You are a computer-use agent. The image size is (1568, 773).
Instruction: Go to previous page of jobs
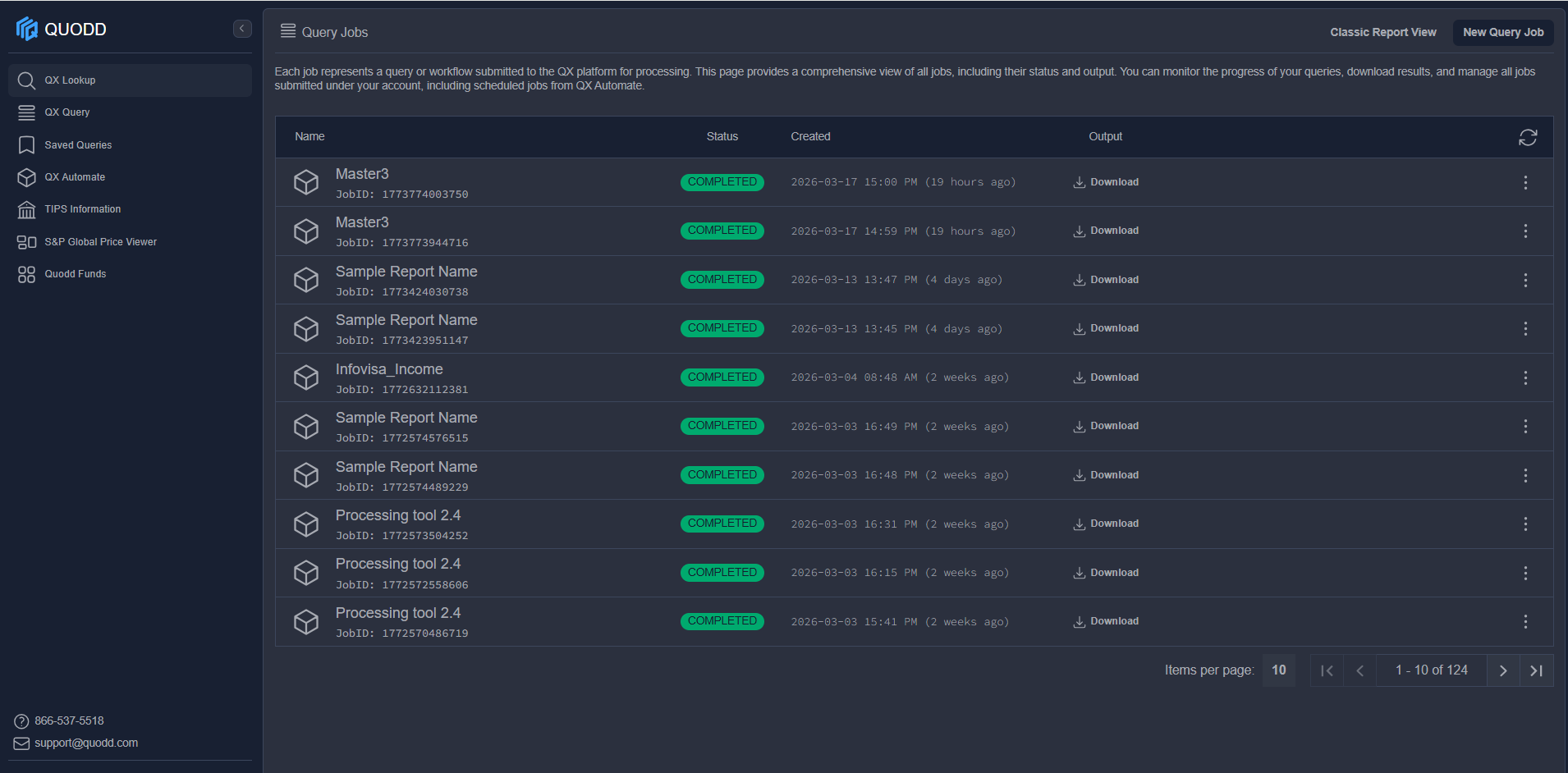click(x=1359, y=670)
